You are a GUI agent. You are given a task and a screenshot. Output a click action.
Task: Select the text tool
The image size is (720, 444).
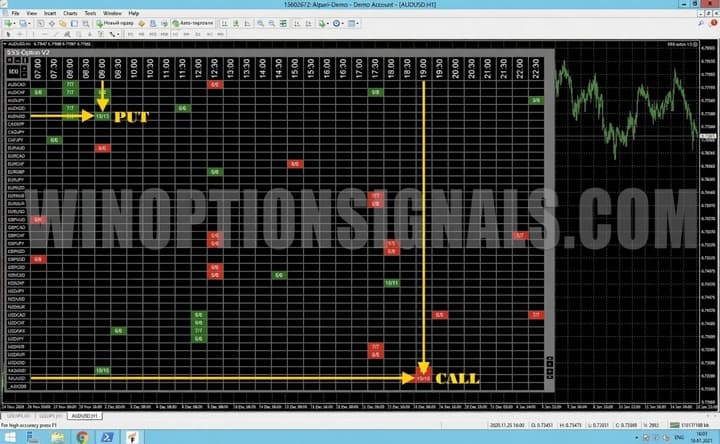pyautogui.click(x=90, y=34)
